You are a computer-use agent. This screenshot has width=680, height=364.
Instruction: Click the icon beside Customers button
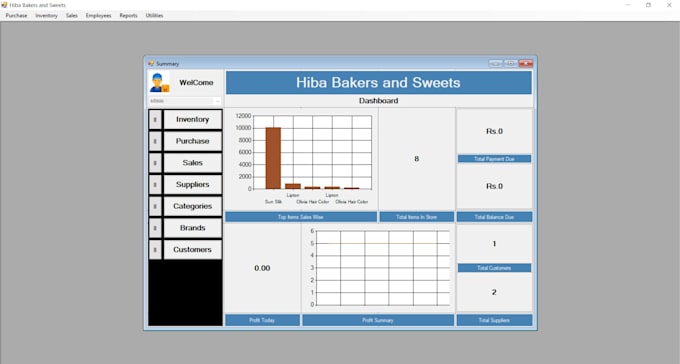[155, 249]
